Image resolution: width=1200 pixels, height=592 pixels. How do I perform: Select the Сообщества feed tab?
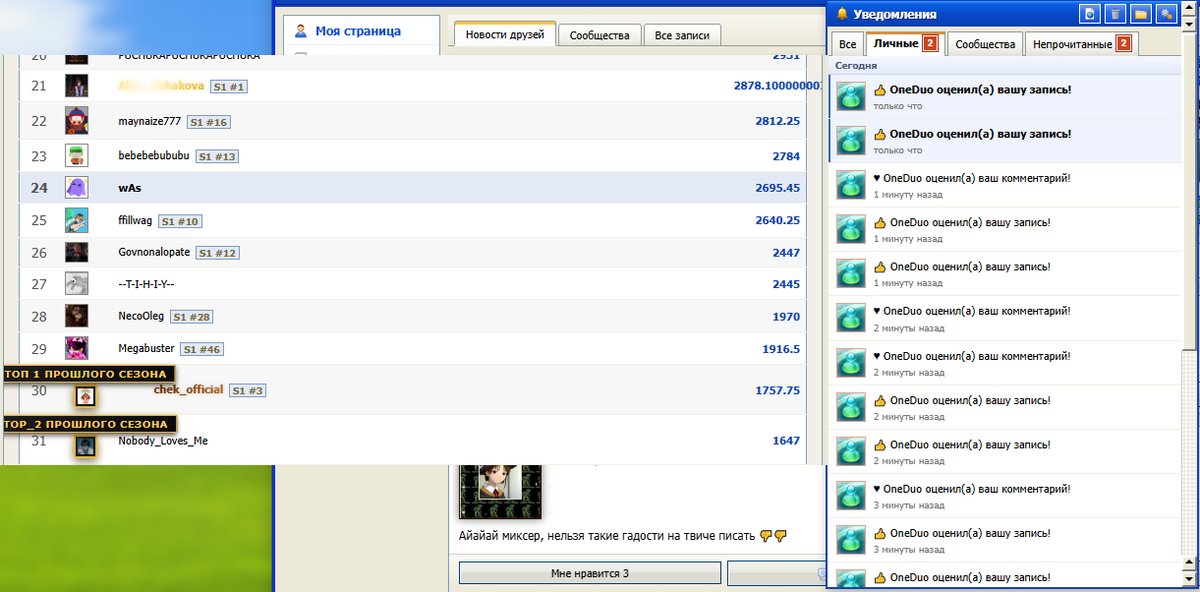599,35
